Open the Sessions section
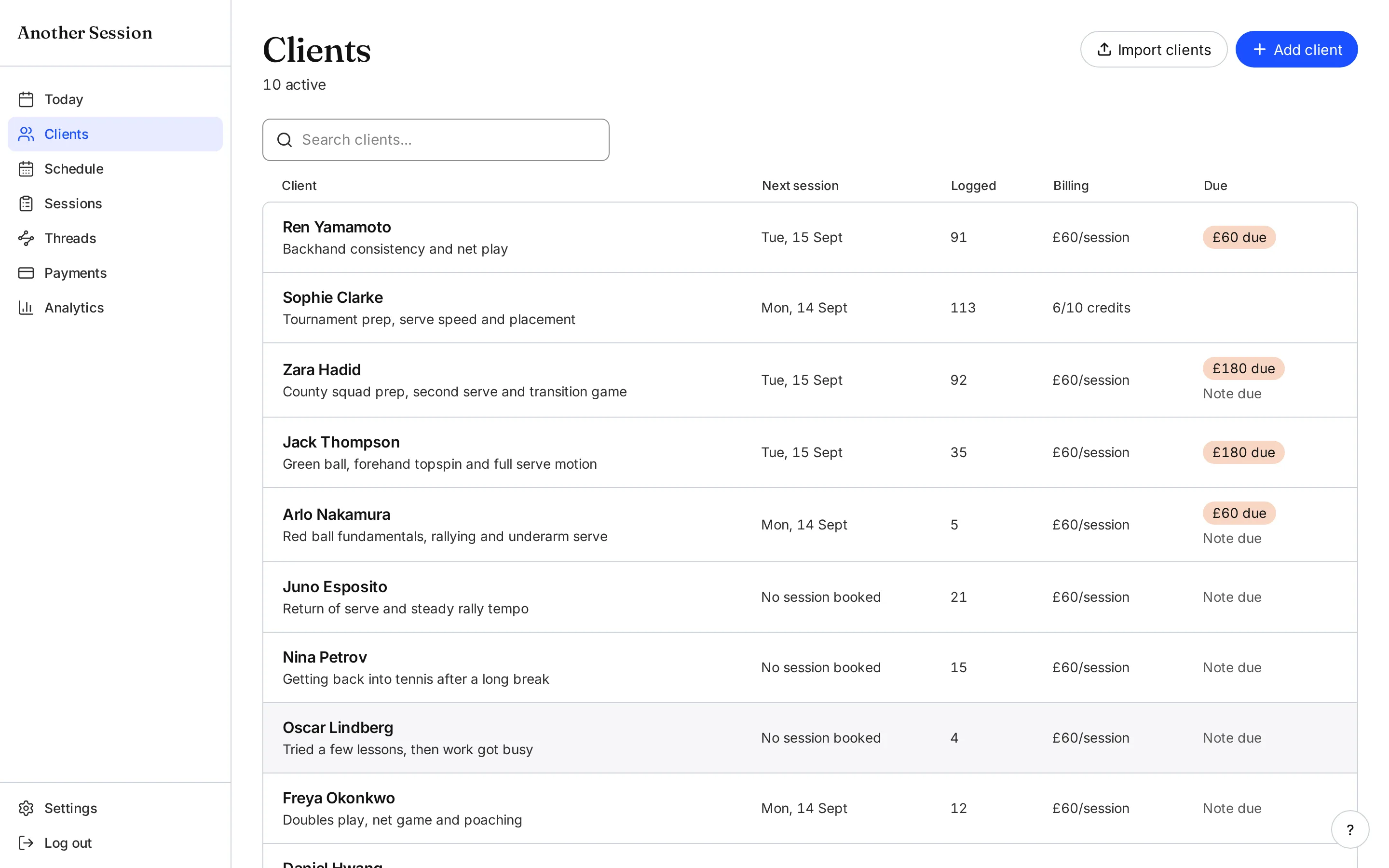Viewport: 1389px width, 868px height. click(115, 204)
